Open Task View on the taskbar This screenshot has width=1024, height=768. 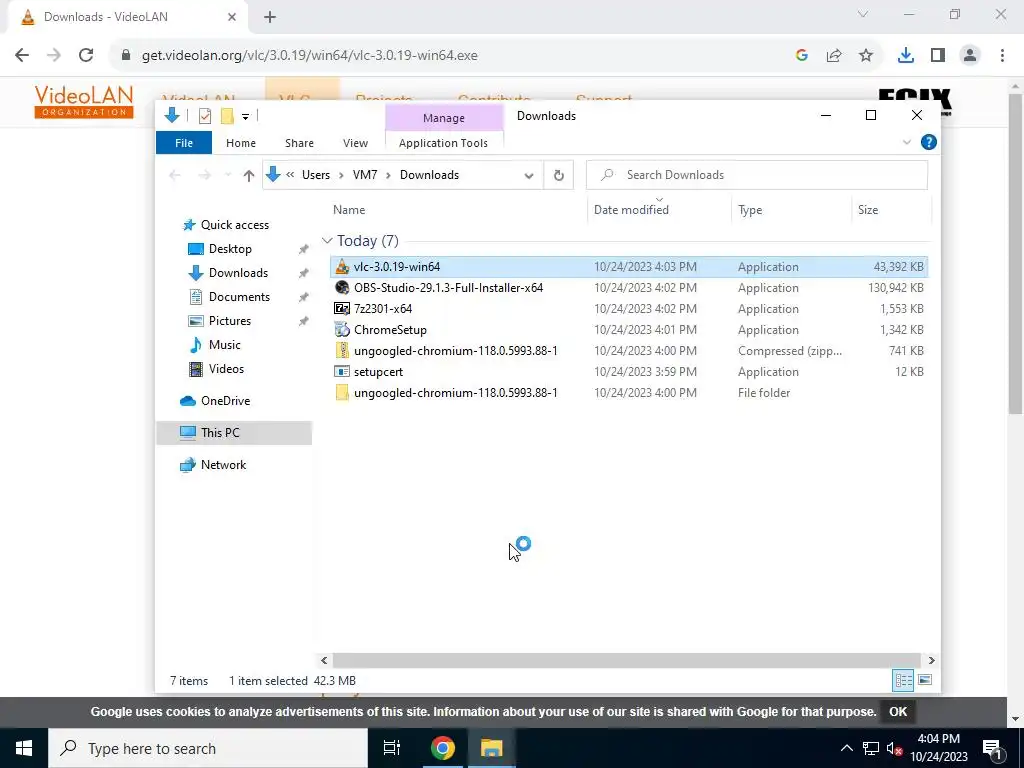click(391, 748)
